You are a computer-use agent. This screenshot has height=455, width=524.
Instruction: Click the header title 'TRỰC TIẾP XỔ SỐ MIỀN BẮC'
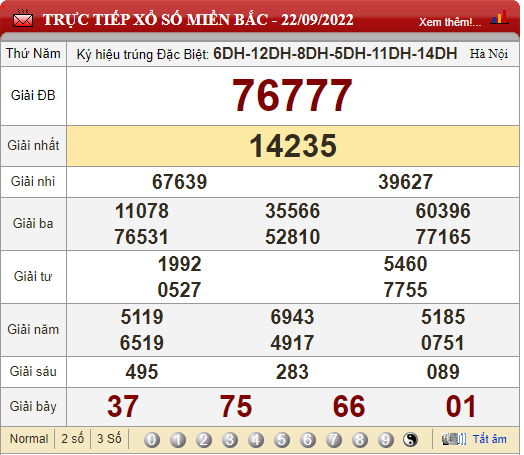155,19
